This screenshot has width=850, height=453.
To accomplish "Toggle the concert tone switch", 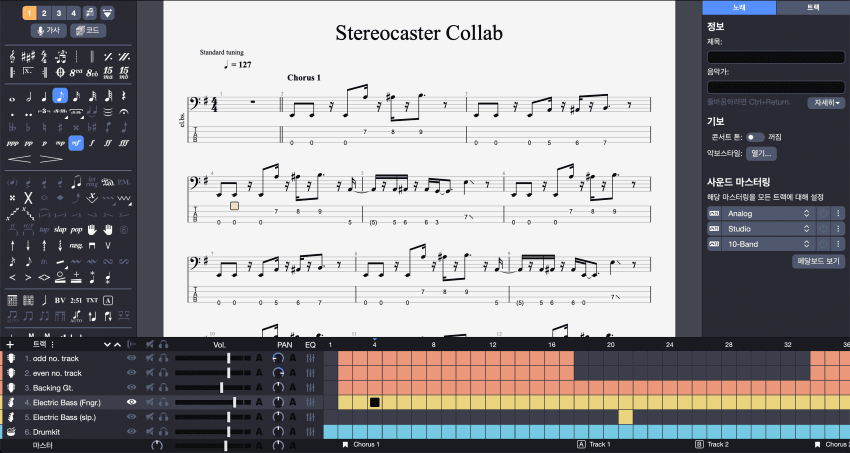I will tap(755, 137).
